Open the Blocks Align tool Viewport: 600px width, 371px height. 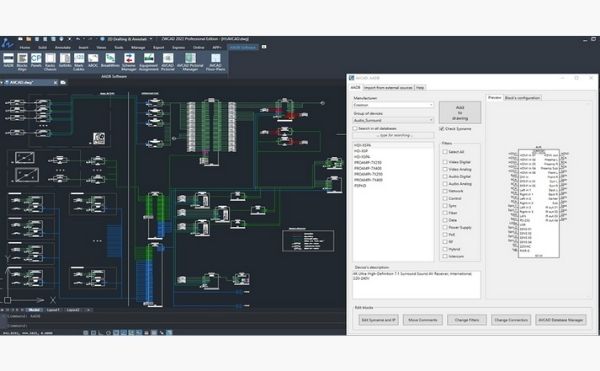tap(22, 62)
